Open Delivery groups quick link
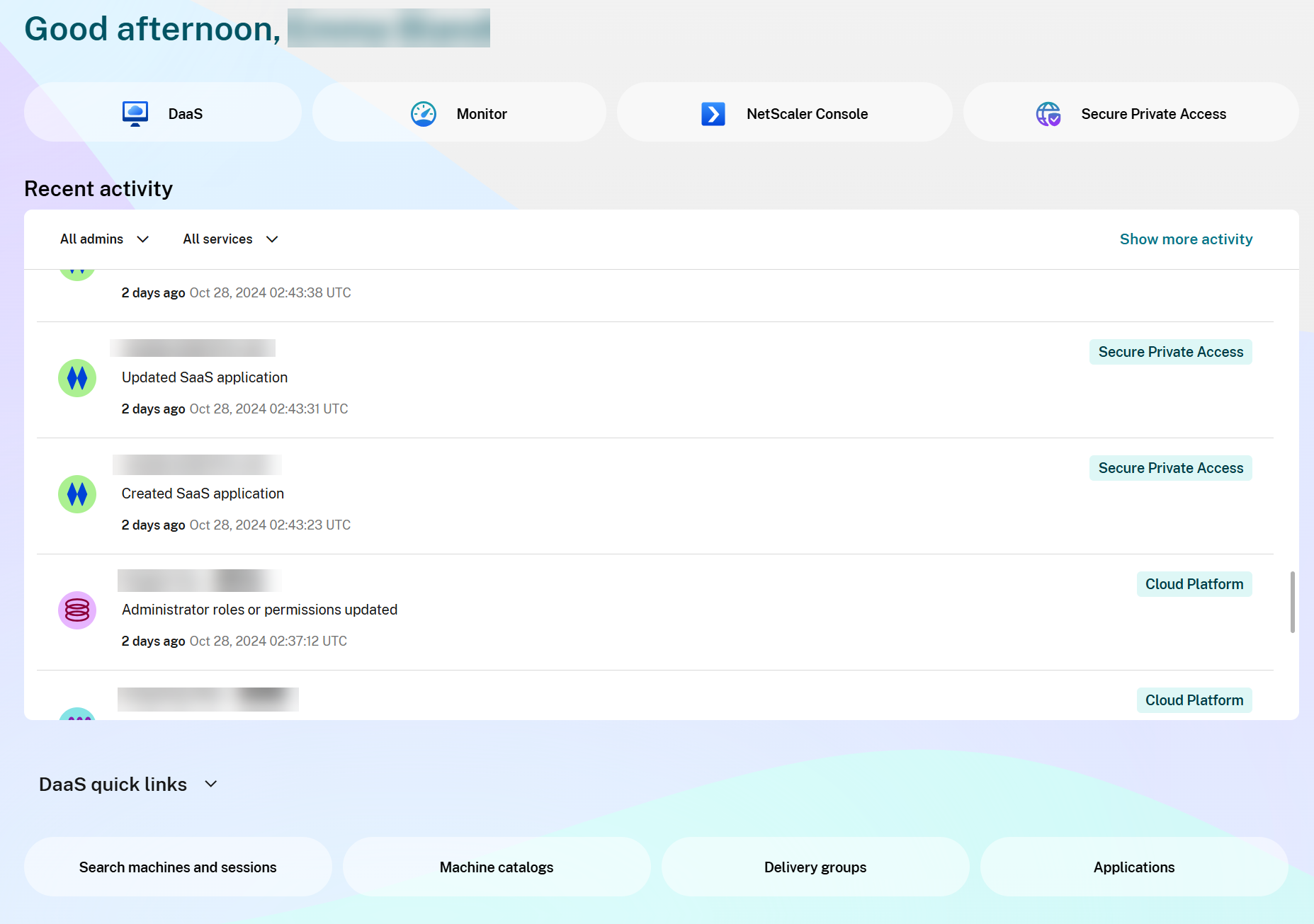Screen dimensions: 1314x924 coord(815,867)
